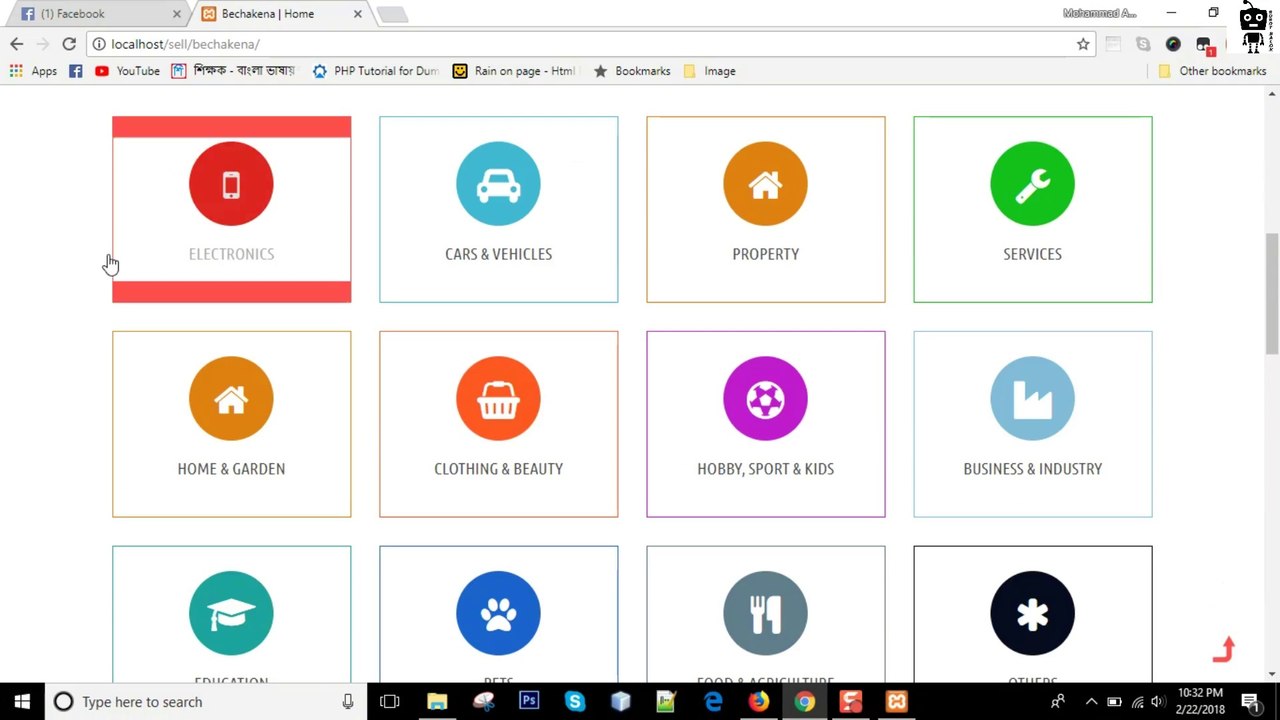Bookmark this page with the star icon

pos(1083,44)
